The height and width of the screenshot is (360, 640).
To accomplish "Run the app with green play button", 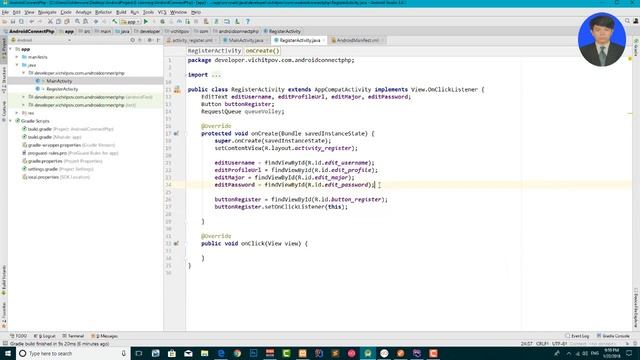I will click(x=146, y=22).
